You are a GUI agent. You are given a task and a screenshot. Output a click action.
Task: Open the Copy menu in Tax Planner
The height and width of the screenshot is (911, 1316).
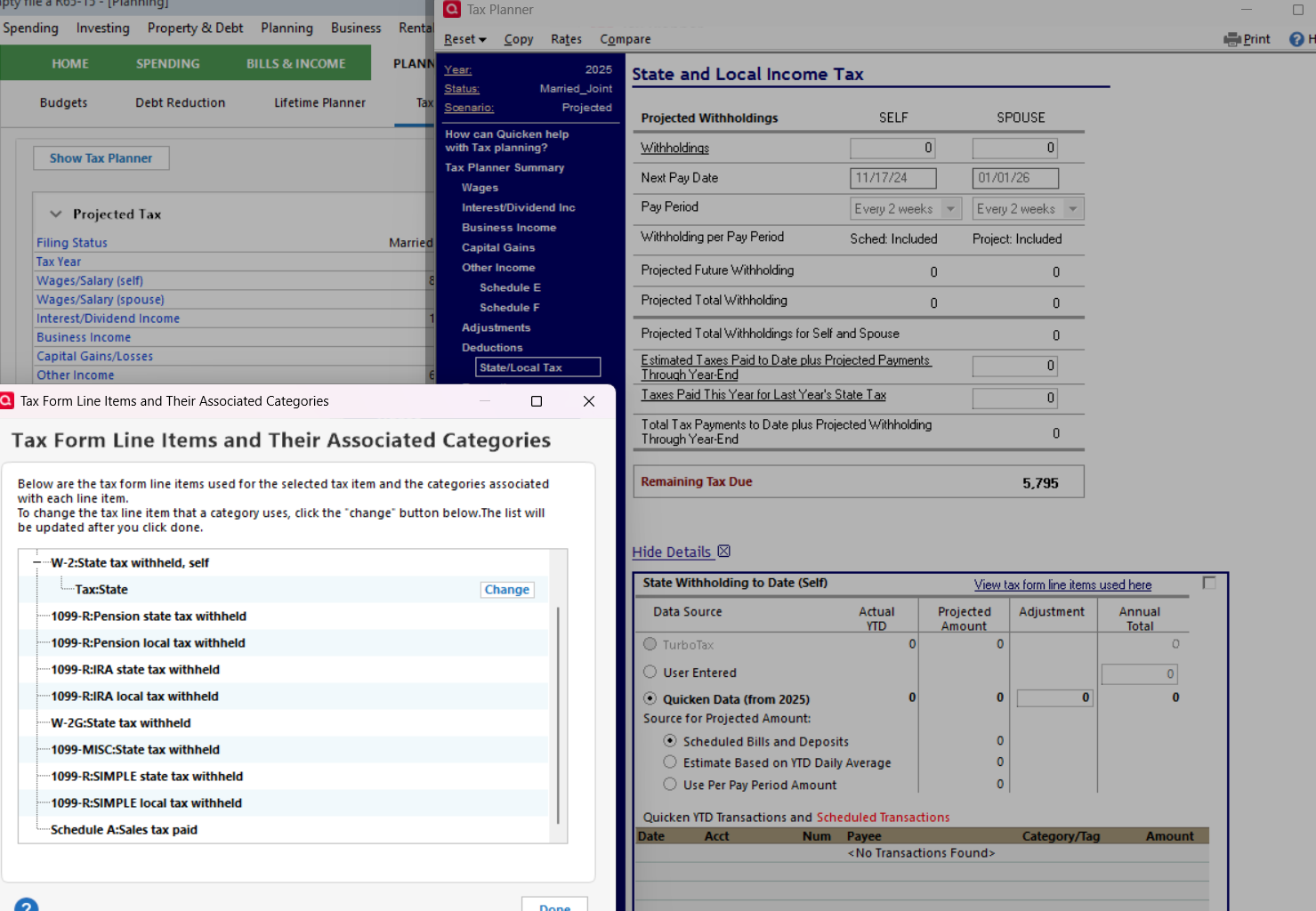pos(519,39)
